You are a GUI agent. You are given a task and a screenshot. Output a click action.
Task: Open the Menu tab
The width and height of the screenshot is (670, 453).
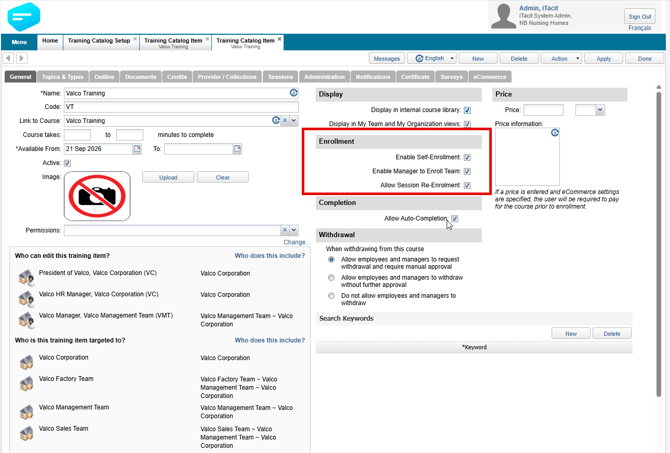[x=19, y=42]
